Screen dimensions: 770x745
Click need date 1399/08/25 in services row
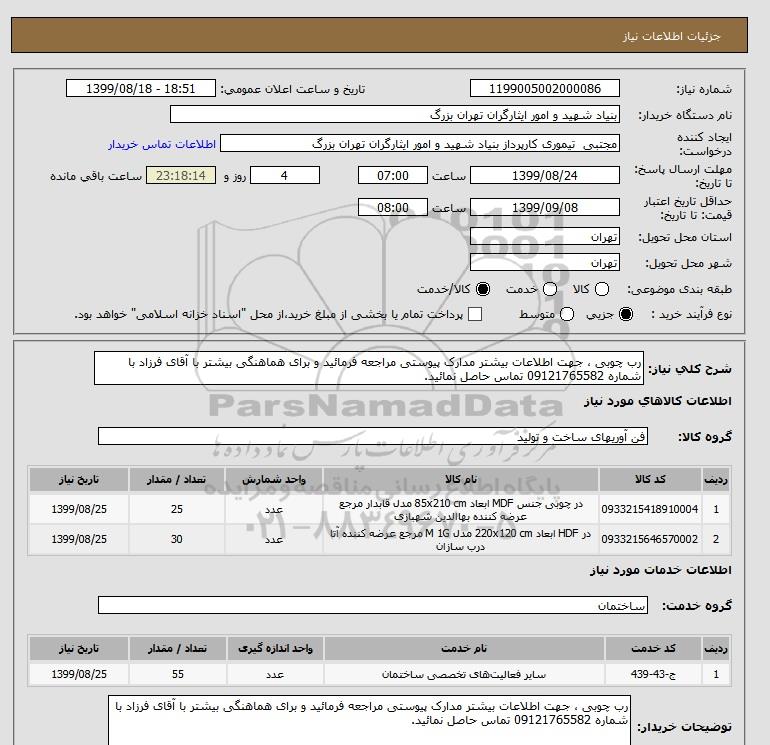(79, 674)
